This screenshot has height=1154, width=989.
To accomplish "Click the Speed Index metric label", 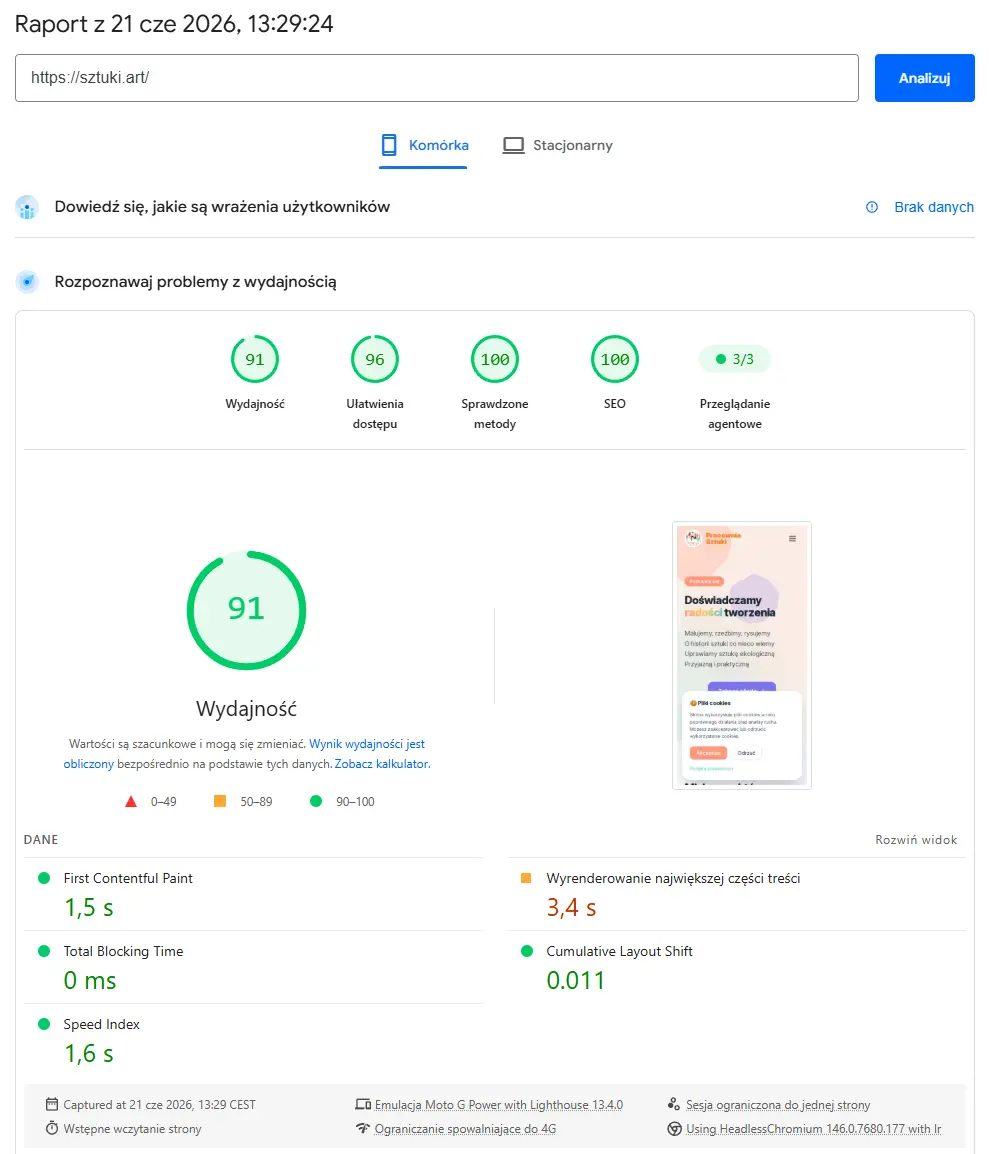I will (x=102, y=1024).
